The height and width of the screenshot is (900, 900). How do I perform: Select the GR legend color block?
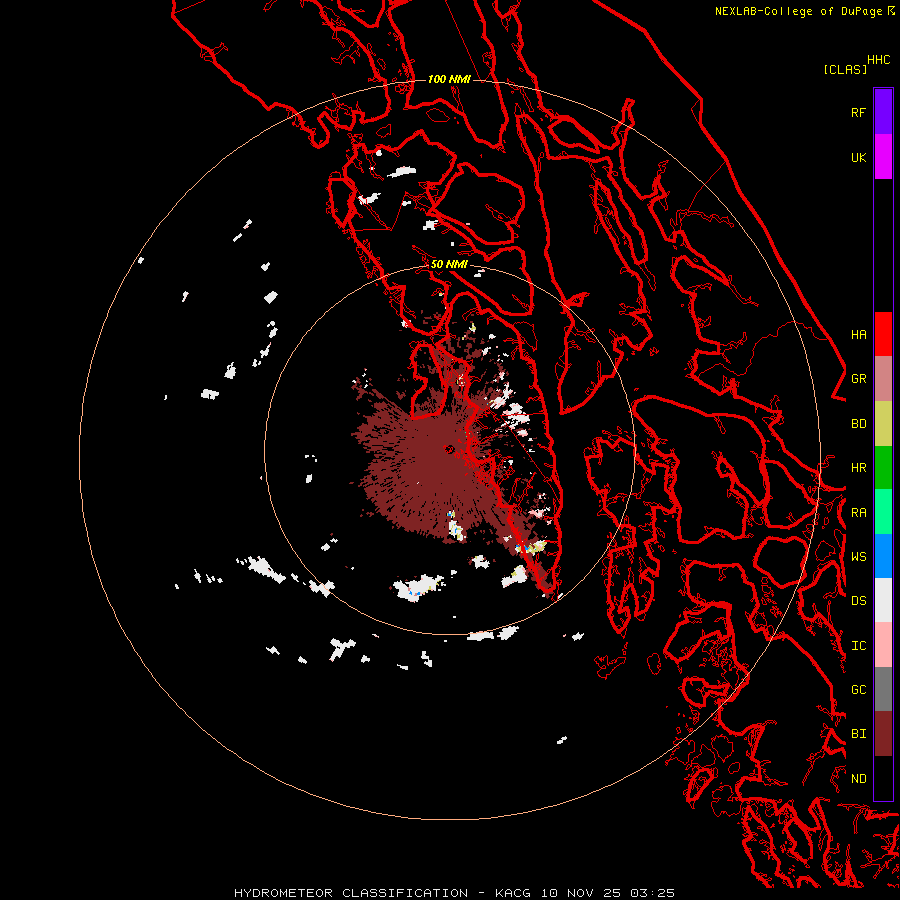[883, 379]
